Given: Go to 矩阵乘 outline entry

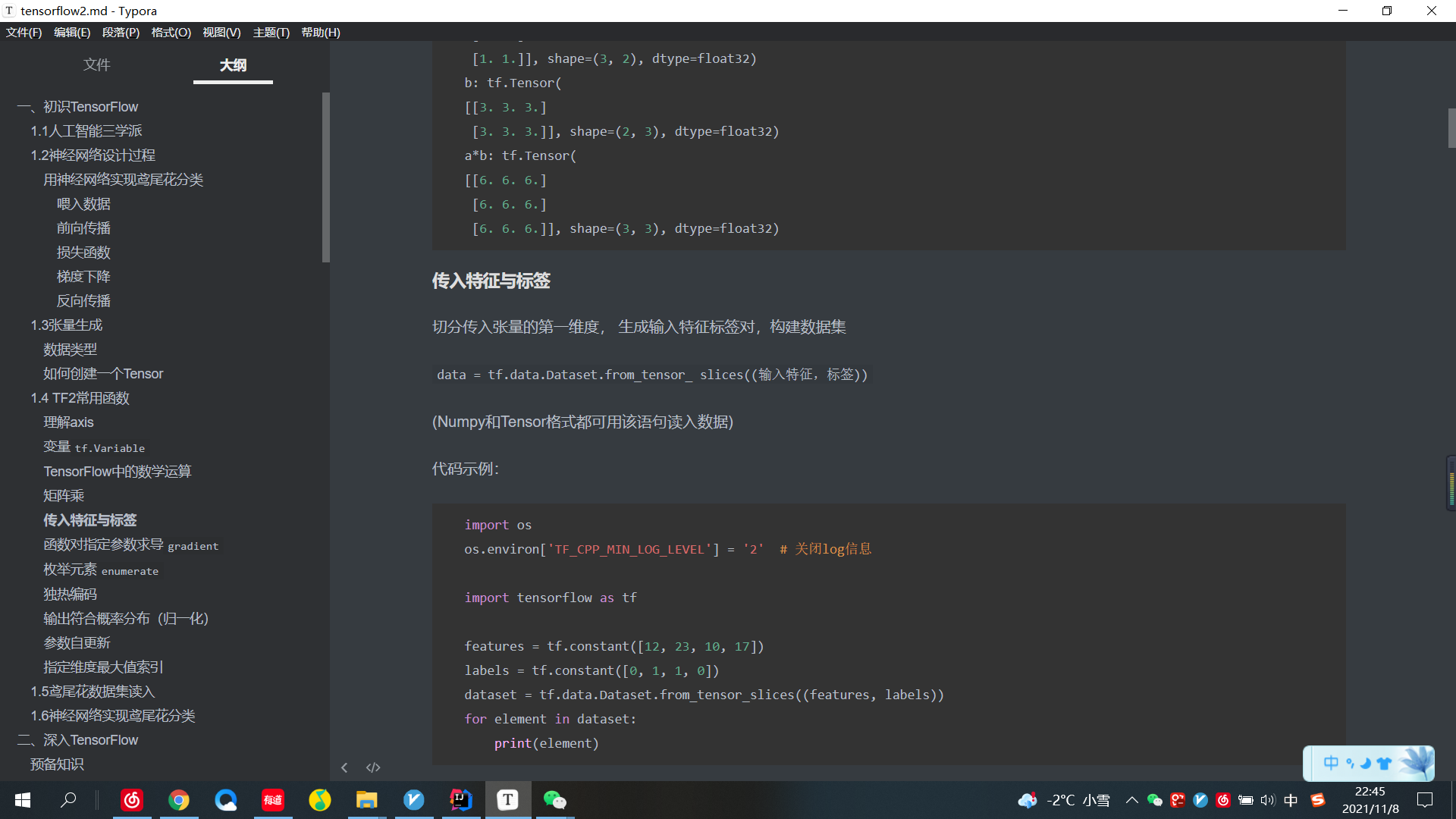Looking at the screenshot, I should [64, 495].
